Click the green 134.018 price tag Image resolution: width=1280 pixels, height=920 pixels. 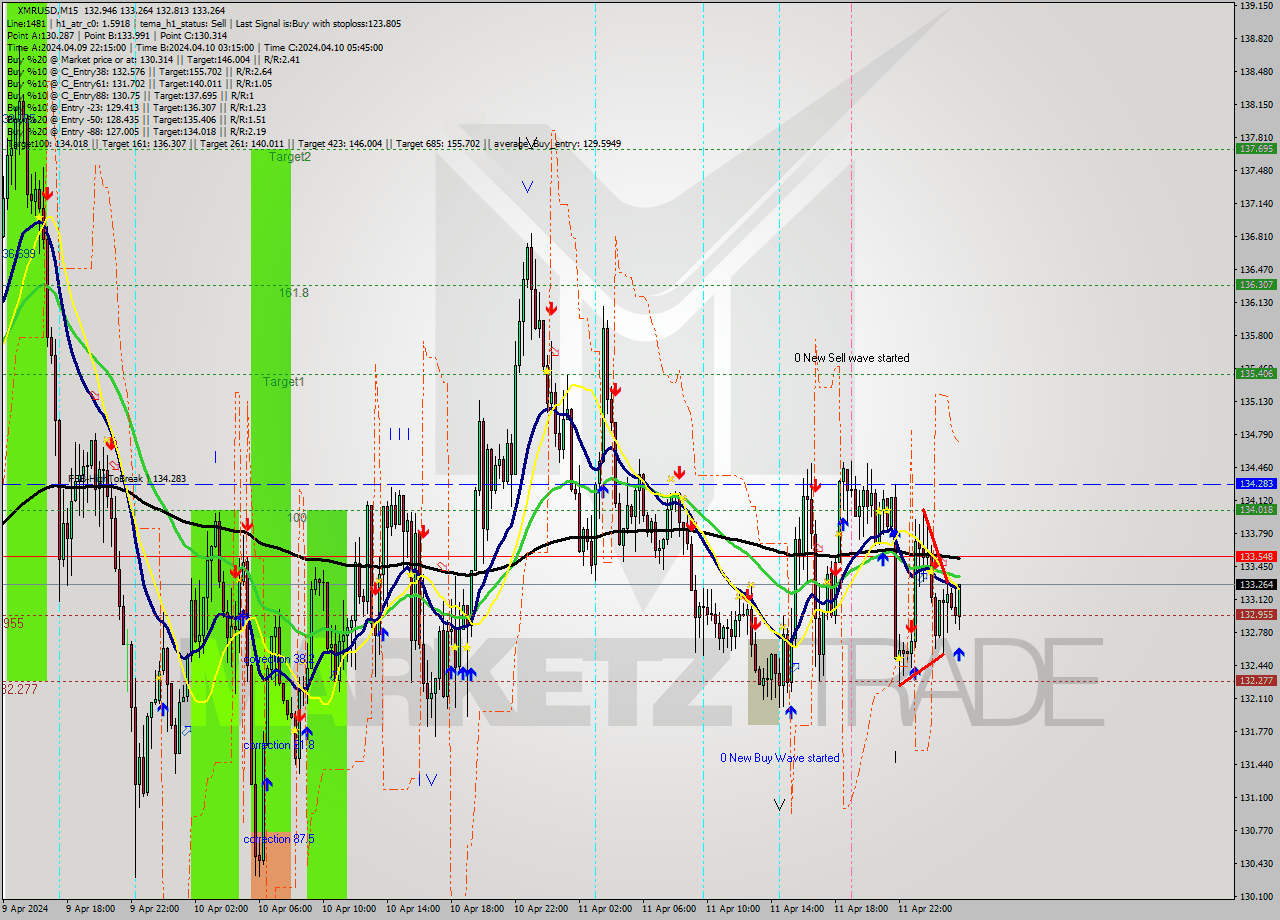click(1256, 509)
